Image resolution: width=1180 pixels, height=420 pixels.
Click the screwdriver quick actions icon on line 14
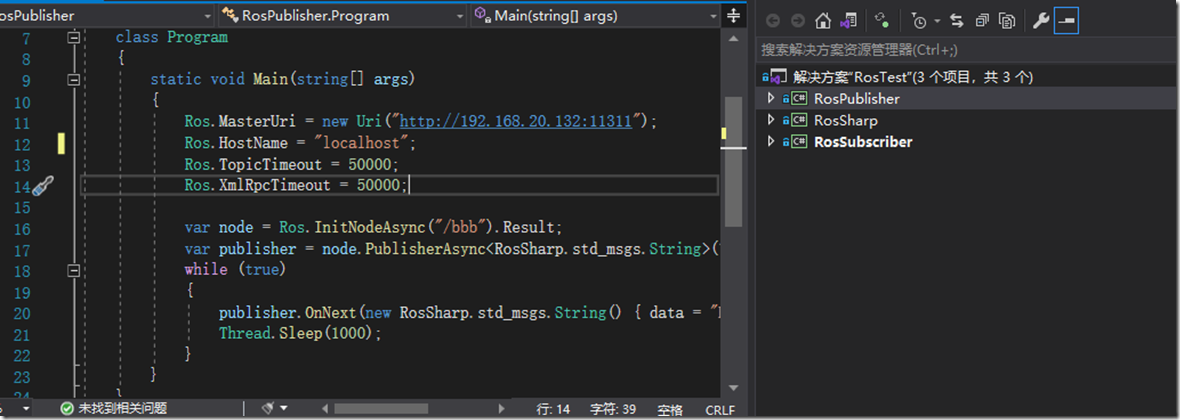pos(44,184)
